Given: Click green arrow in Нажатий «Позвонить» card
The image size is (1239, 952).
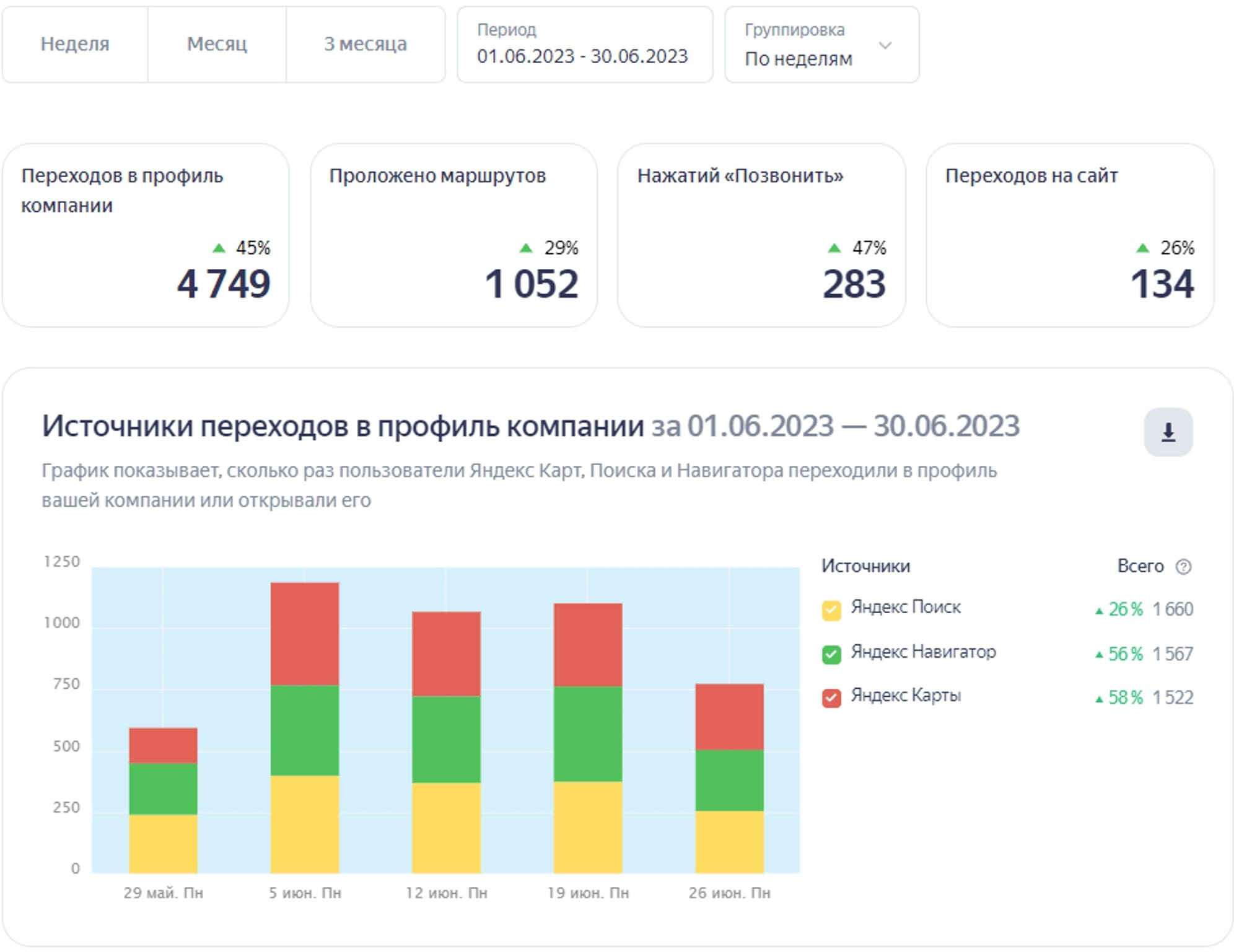Looking at the screenshot, I should [x=834, y=248].
